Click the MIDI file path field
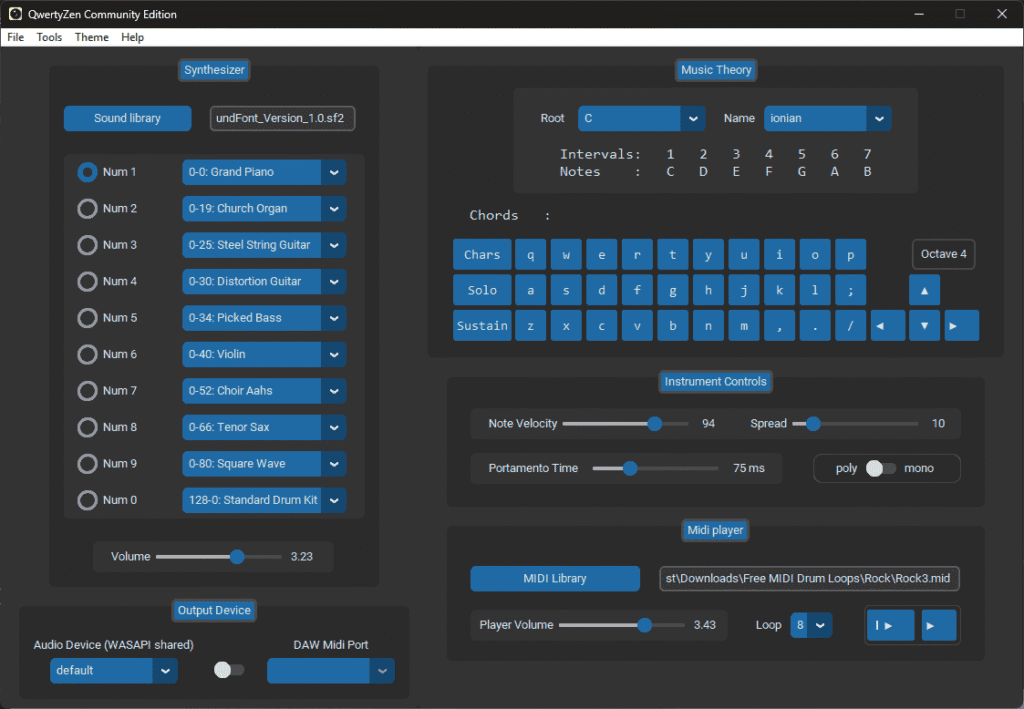Screen dimensions: 1024x709 pyautogui.click(x=809, y=578)
